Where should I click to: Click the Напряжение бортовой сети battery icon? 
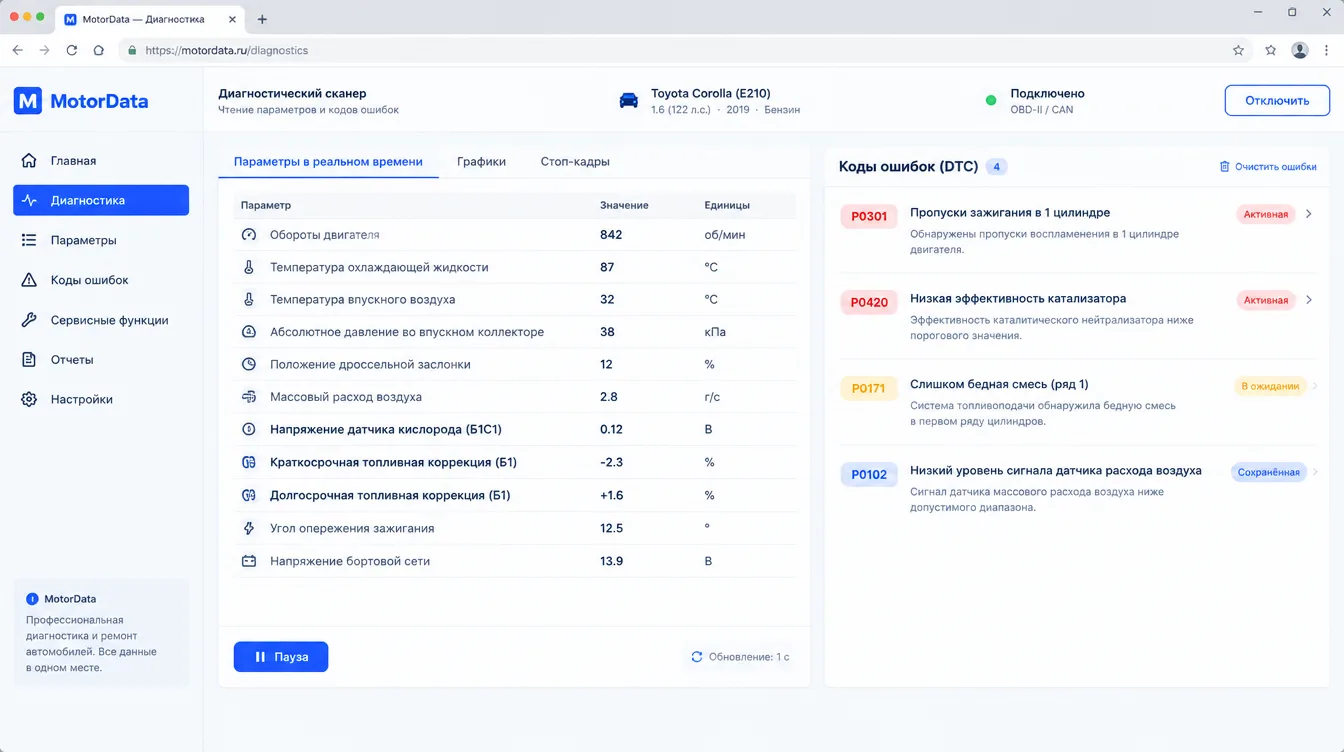tap(249, 561)
